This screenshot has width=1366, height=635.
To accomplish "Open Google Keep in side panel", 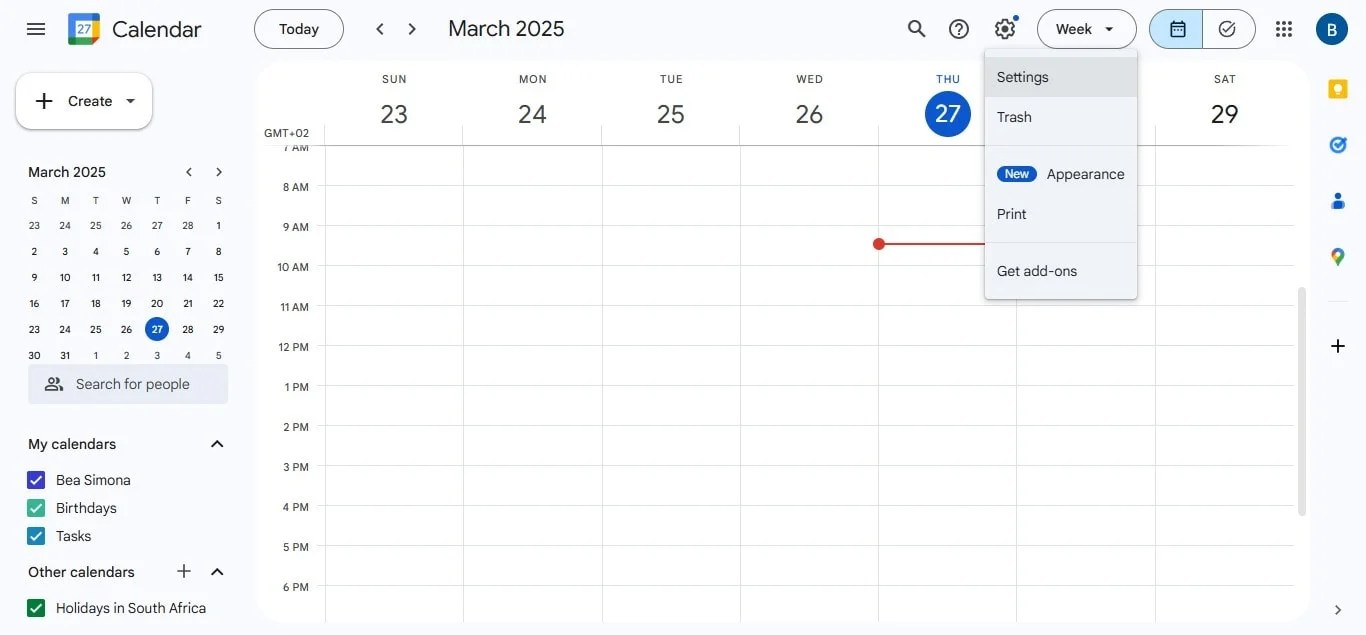I will pyautogui.click(x=1338, y=89).
